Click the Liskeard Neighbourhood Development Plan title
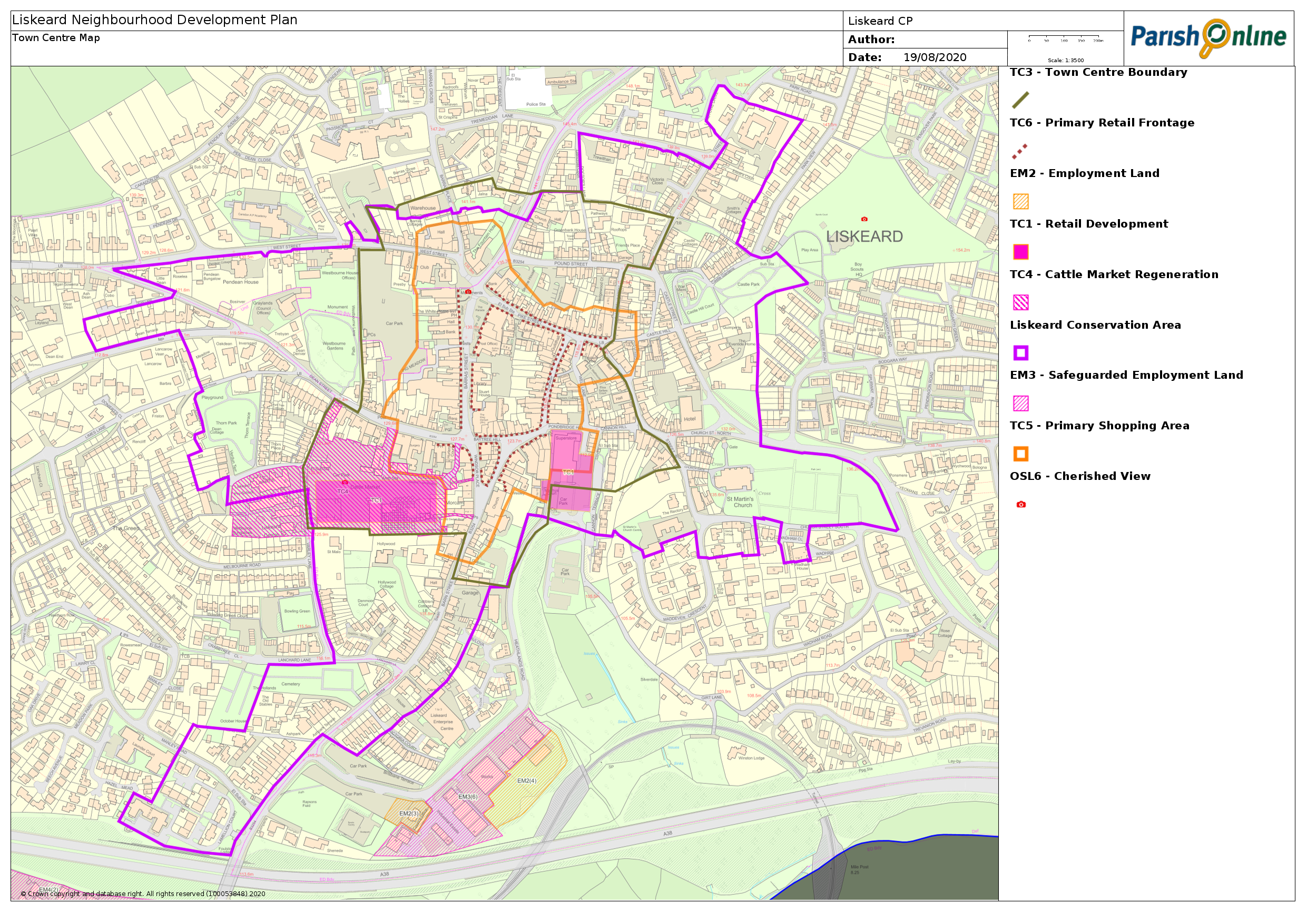This screenshot has height=924, width=1307. pos(155,20)
